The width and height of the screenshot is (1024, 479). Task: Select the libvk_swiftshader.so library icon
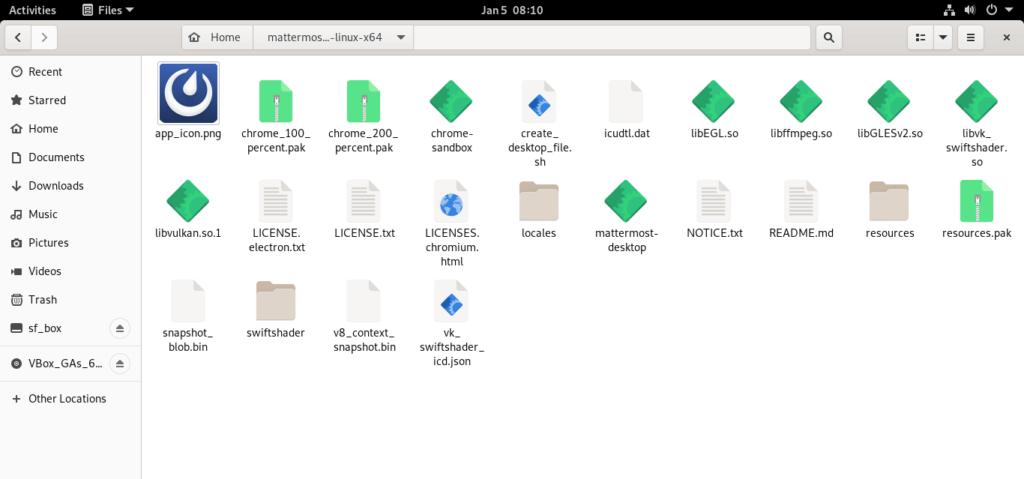tap(976, 101)
